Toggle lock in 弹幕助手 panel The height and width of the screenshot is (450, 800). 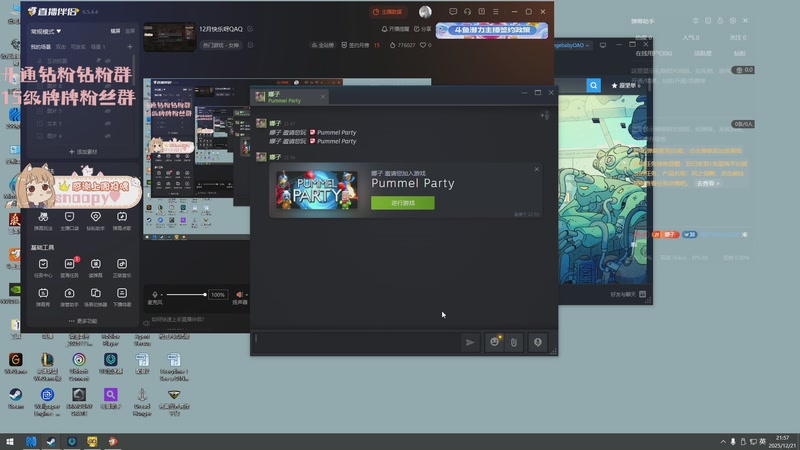click(x=720, y=20)
